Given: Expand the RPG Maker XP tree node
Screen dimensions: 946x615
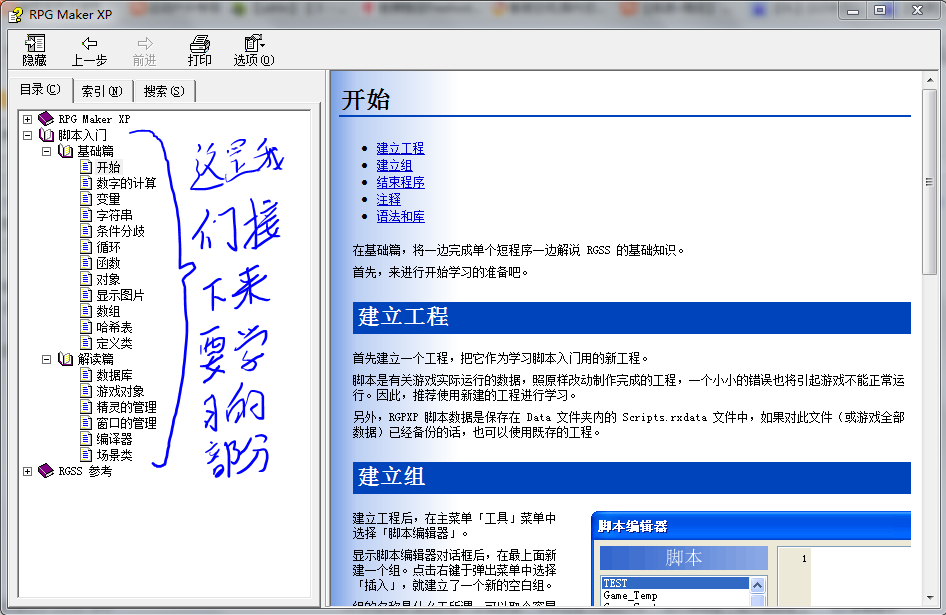Looking at the screenshot, I should point(27,119).
